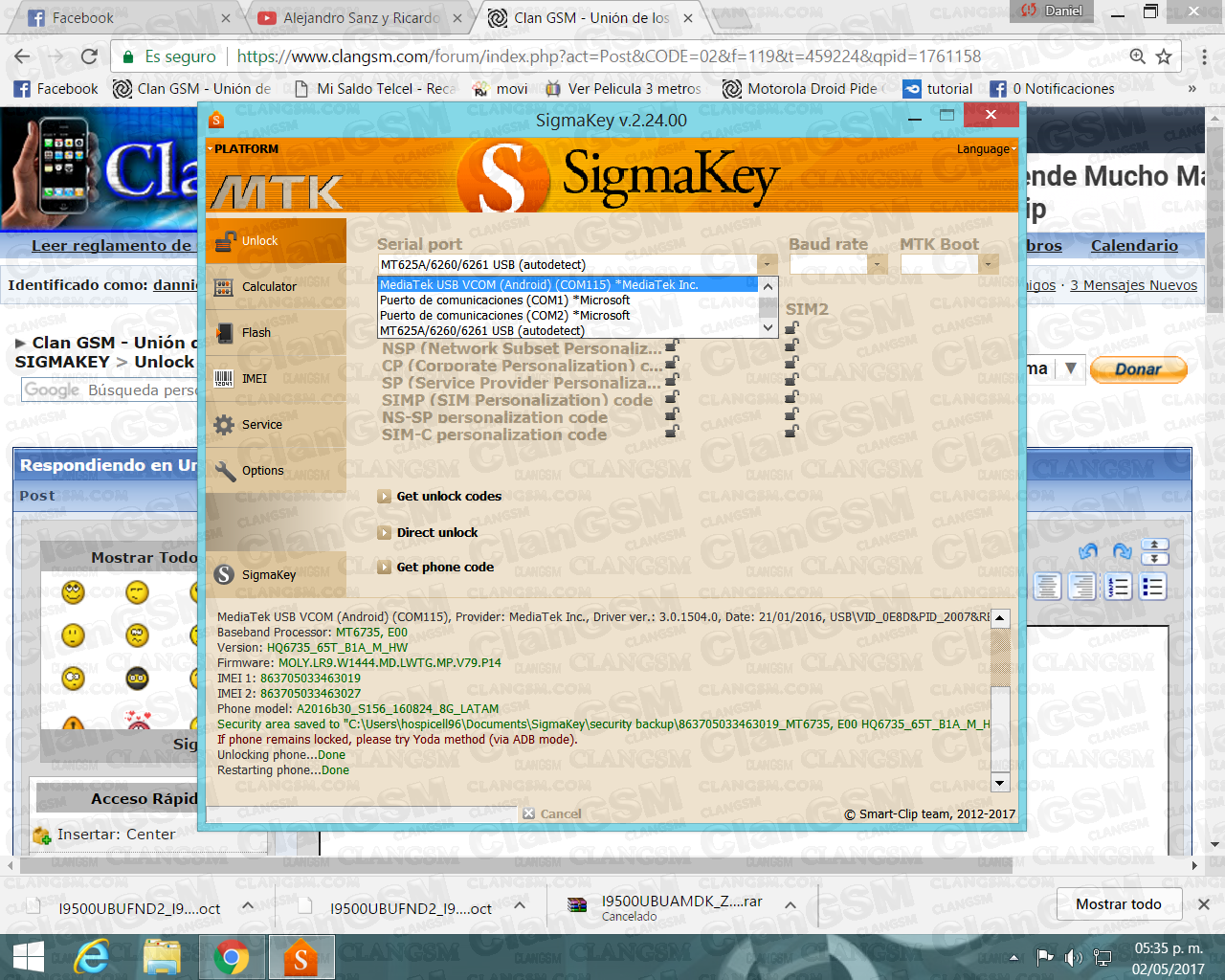Click the Calendario link on forum
The height and width of the screenshot is (980, 1225).
pos(1134,245)
